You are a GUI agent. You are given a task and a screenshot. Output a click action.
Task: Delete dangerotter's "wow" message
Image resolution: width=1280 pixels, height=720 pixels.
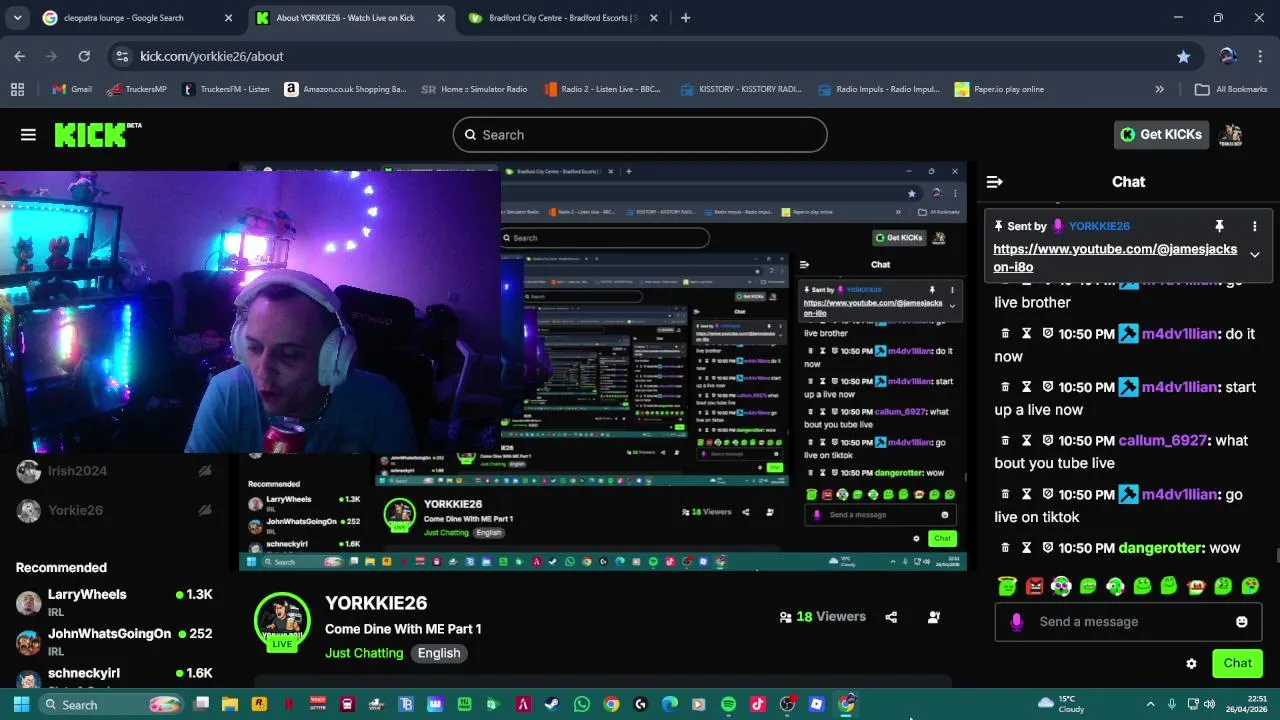(1005, 548)
